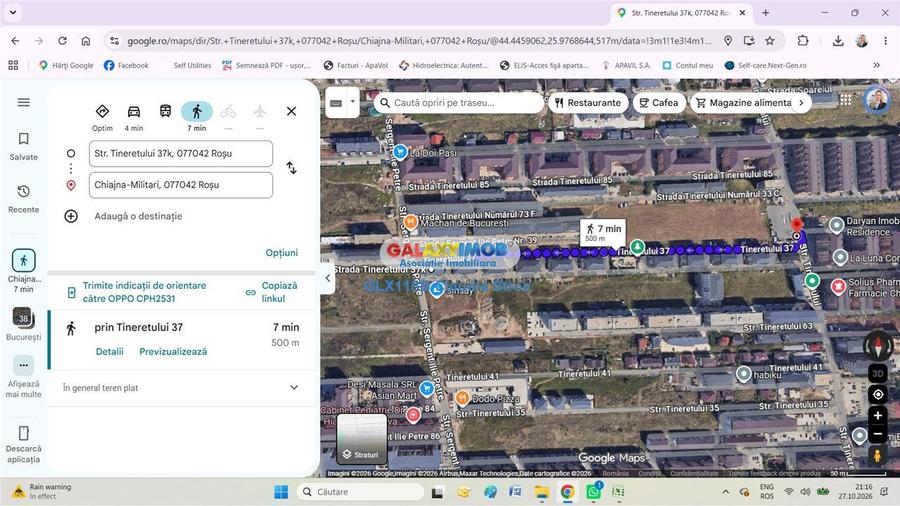The image size is (900, 506).
Task: Bookmark this page with star icon
Action: (x=770, y=41)
